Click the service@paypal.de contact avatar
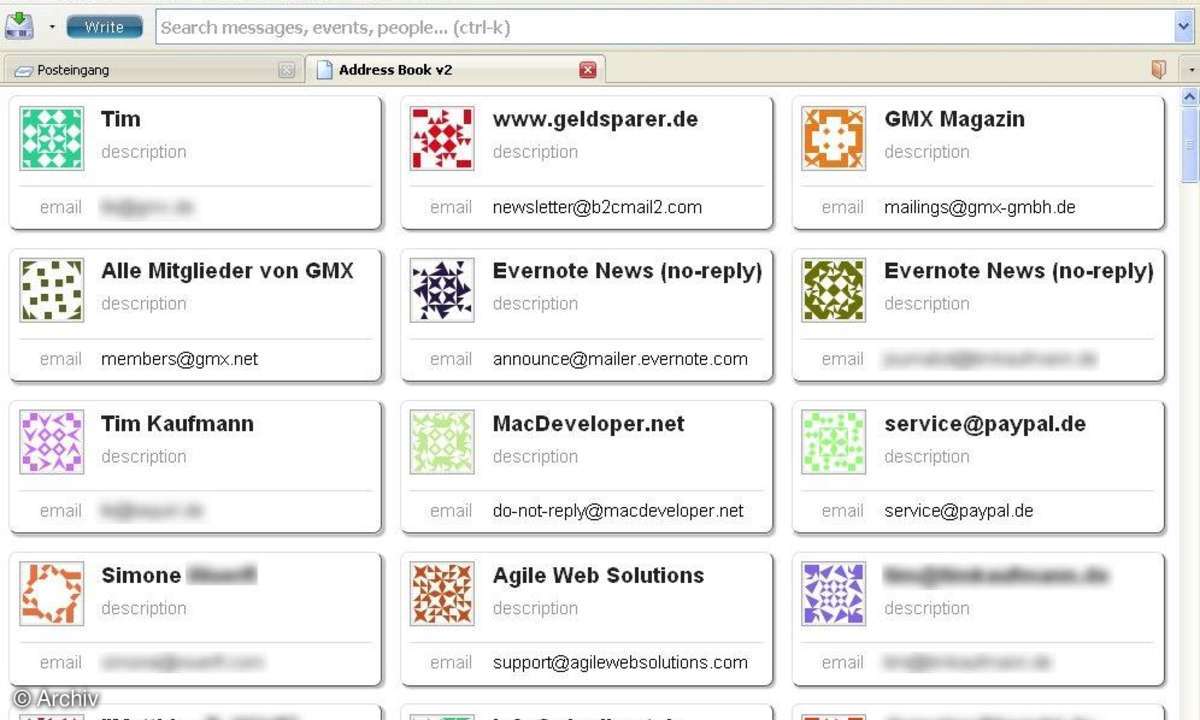The height and width of the screenshot is (720, 1200). coord(834,442)
